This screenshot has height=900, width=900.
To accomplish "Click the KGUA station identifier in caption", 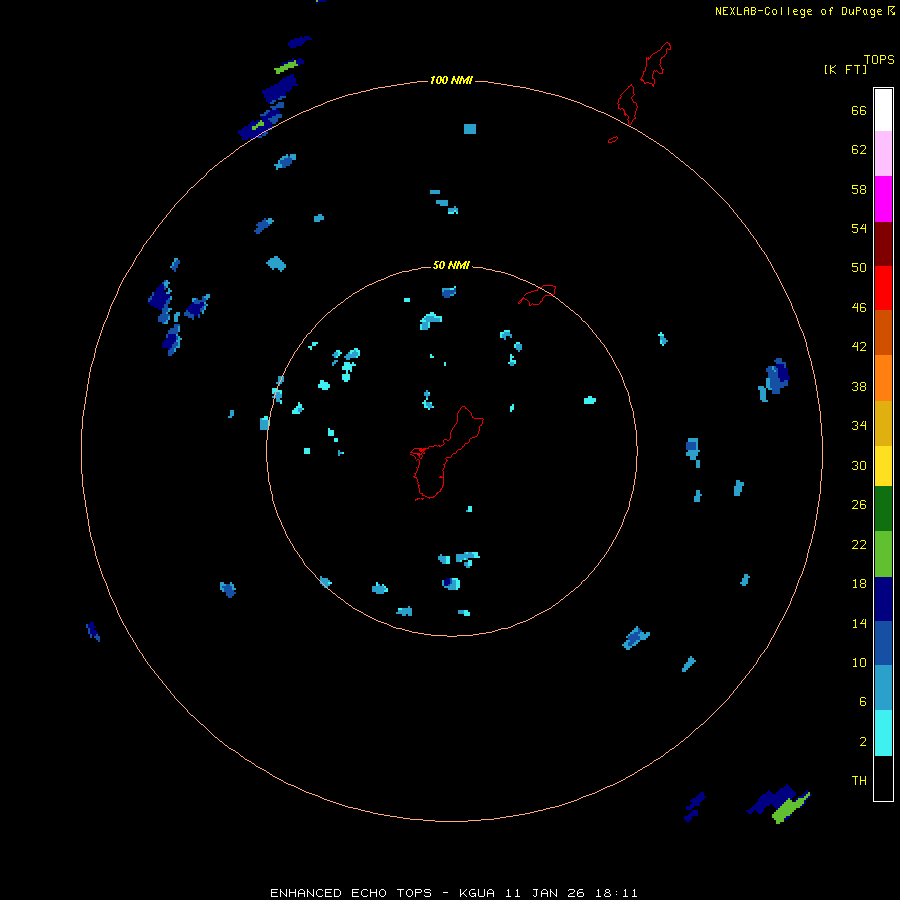I will point(476,893).
